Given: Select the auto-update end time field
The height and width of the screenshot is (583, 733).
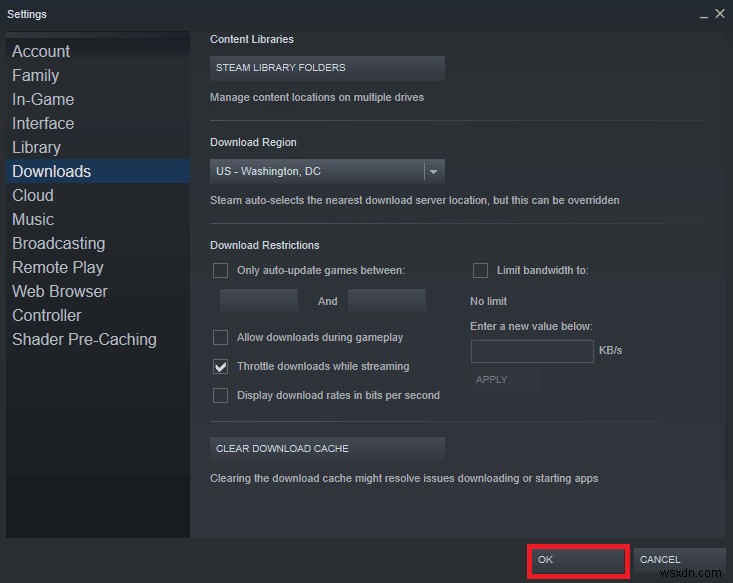Looking at the screenshot, I should pos(387,301).
